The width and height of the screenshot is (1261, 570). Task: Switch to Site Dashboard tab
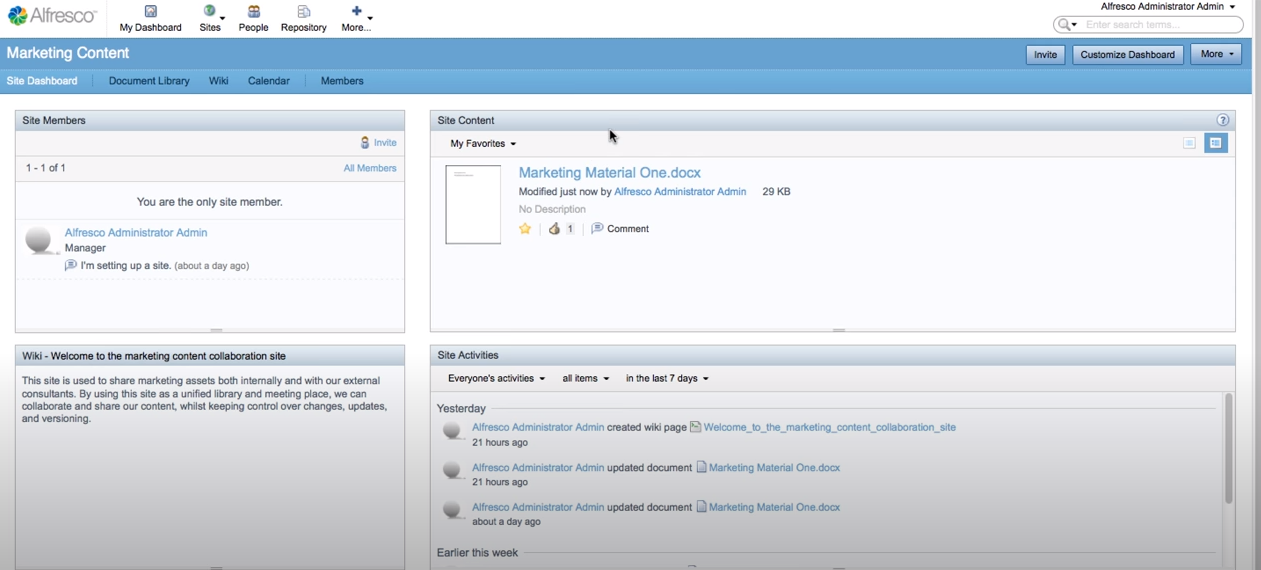(x=42, y=81)
